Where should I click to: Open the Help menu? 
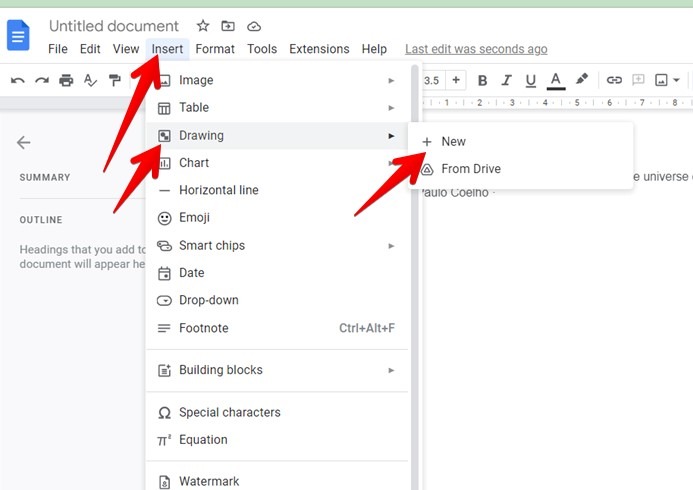tap(374, 49)
